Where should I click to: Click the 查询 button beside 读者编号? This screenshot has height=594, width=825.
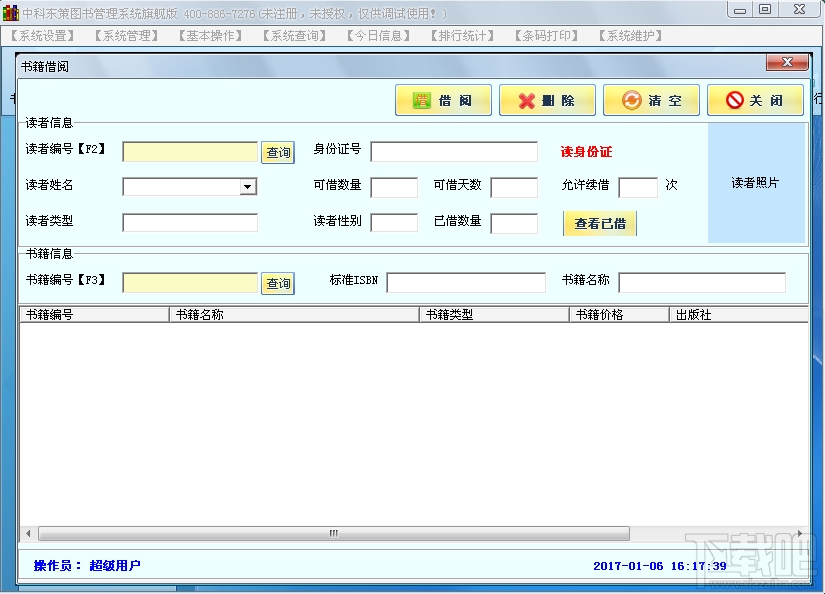tap(278, 153)
